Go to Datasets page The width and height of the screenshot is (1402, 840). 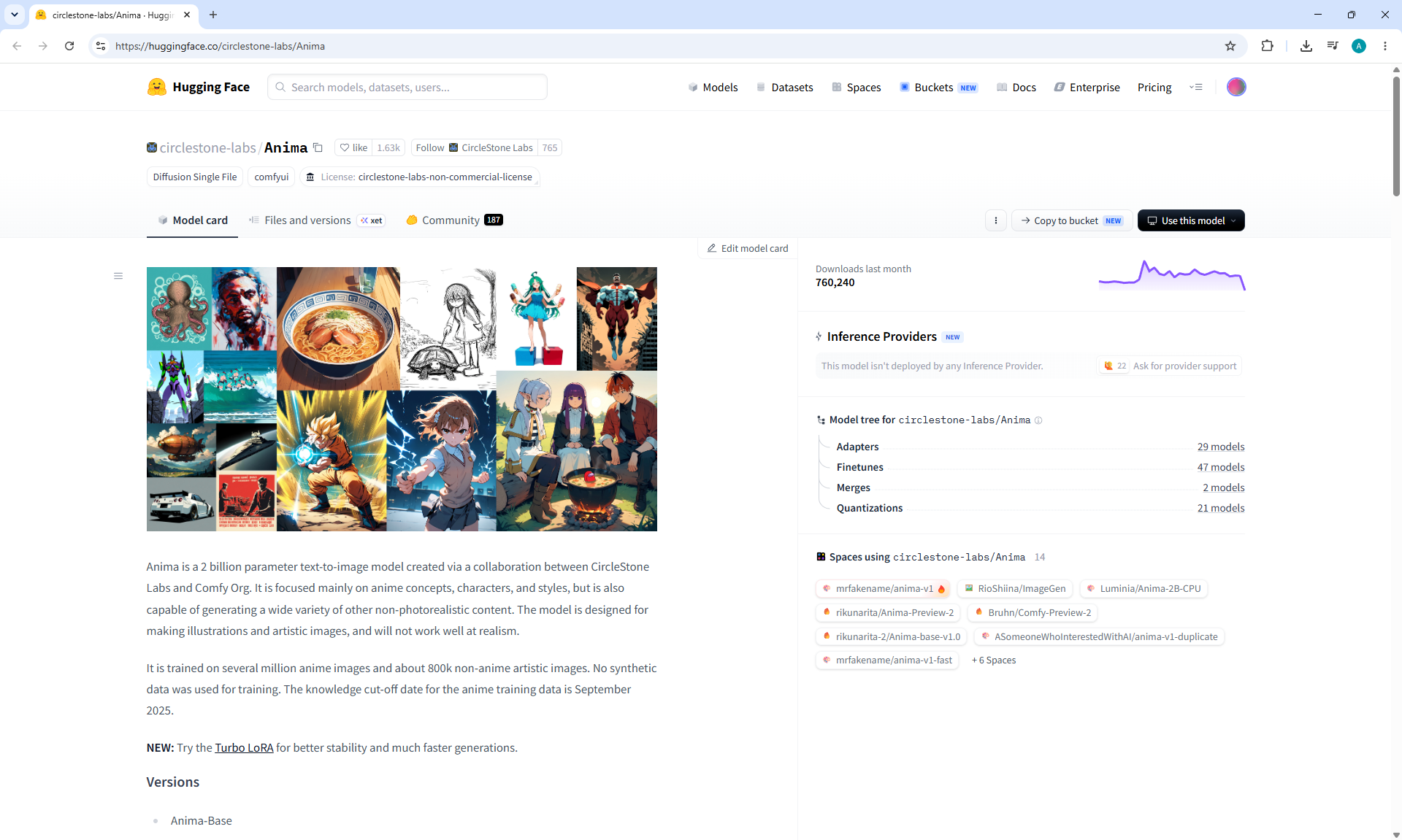coord(784,88)
